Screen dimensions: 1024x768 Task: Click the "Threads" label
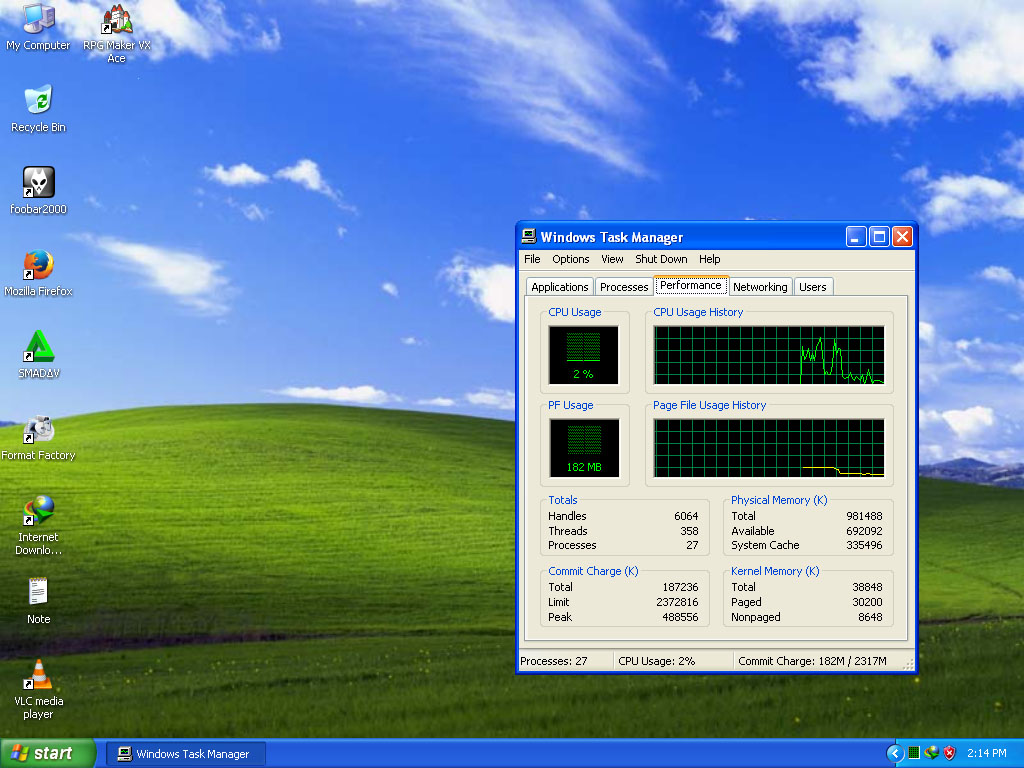[x=568, y=531]
